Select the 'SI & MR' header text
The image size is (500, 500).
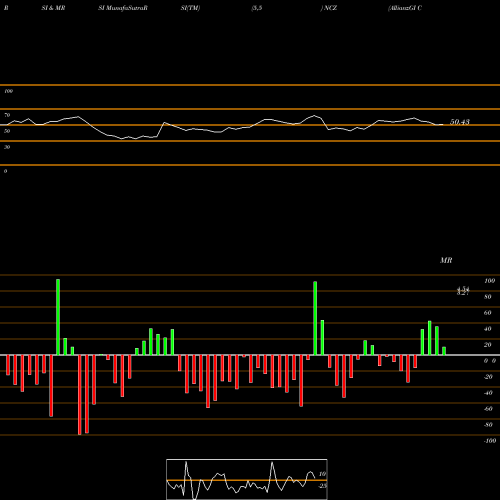pyautogui.click(x=53, y=8)
